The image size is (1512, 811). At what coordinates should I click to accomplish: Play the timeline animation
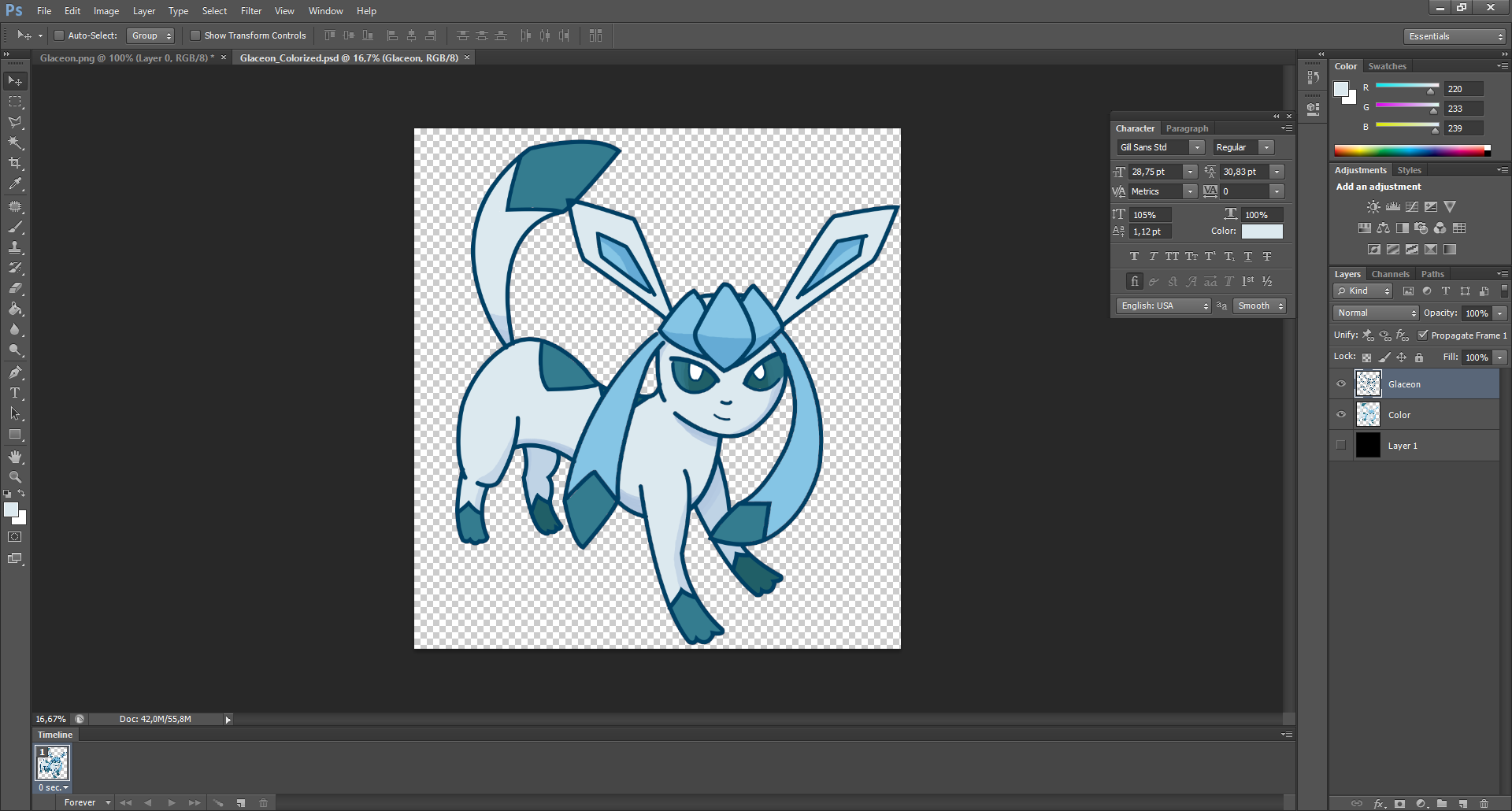172,803
